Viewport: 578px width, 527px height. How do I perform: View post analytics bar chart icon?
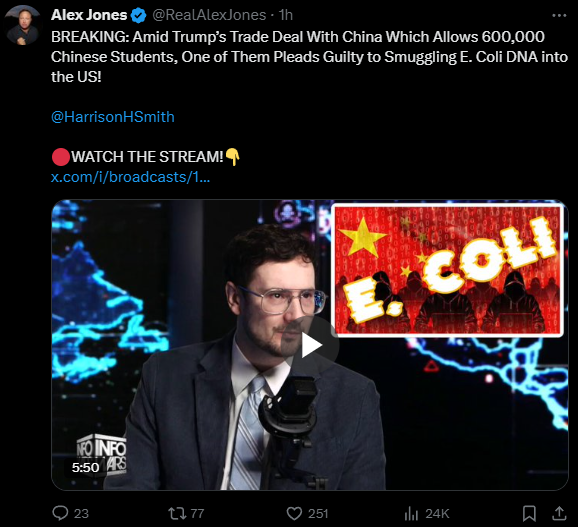click(411, 513)
